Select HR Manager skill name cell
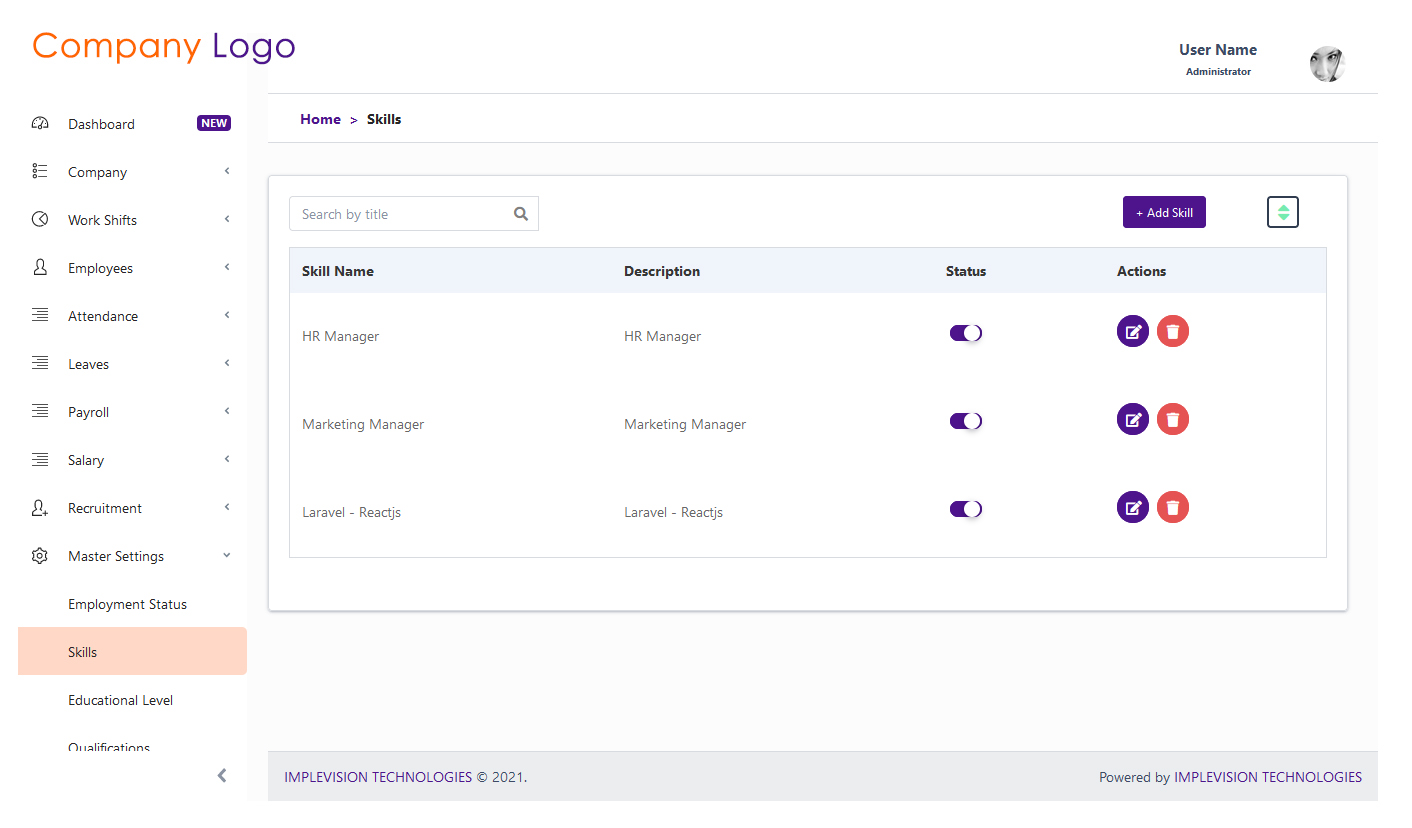The image size is (1412, 828). click(340, 336)
